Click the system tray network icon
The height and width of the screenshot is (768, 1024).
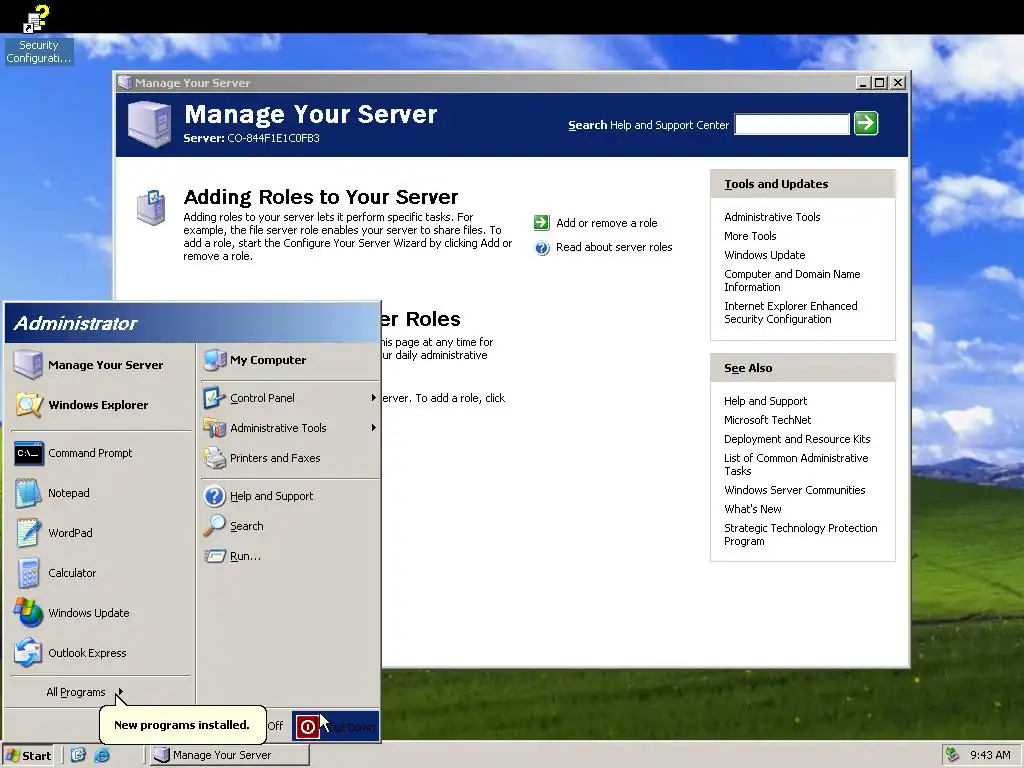952,755
